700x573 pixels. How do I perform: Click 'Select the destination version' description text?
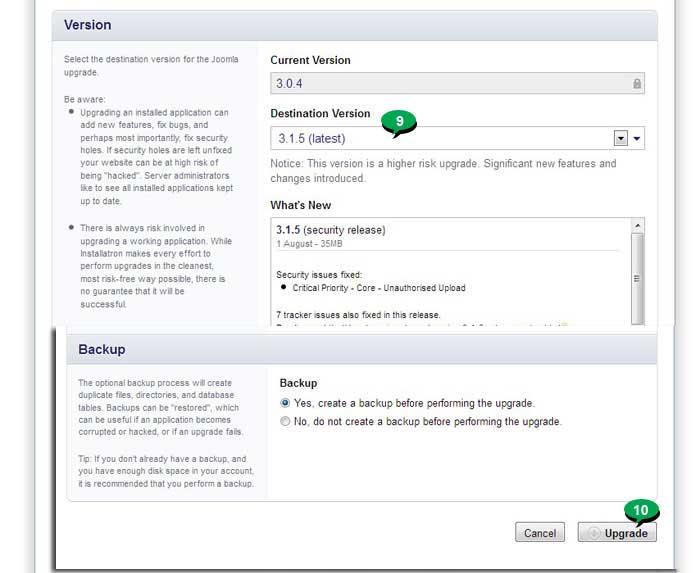pyautogui.click(x=151, y=66)
